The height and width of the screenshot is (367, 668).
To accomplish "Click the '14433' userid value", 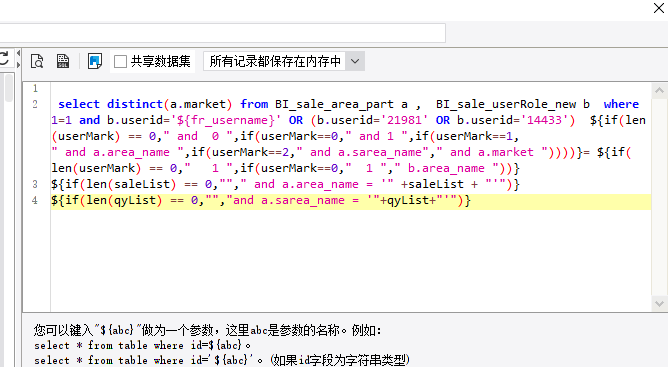I will coord(544,120).
